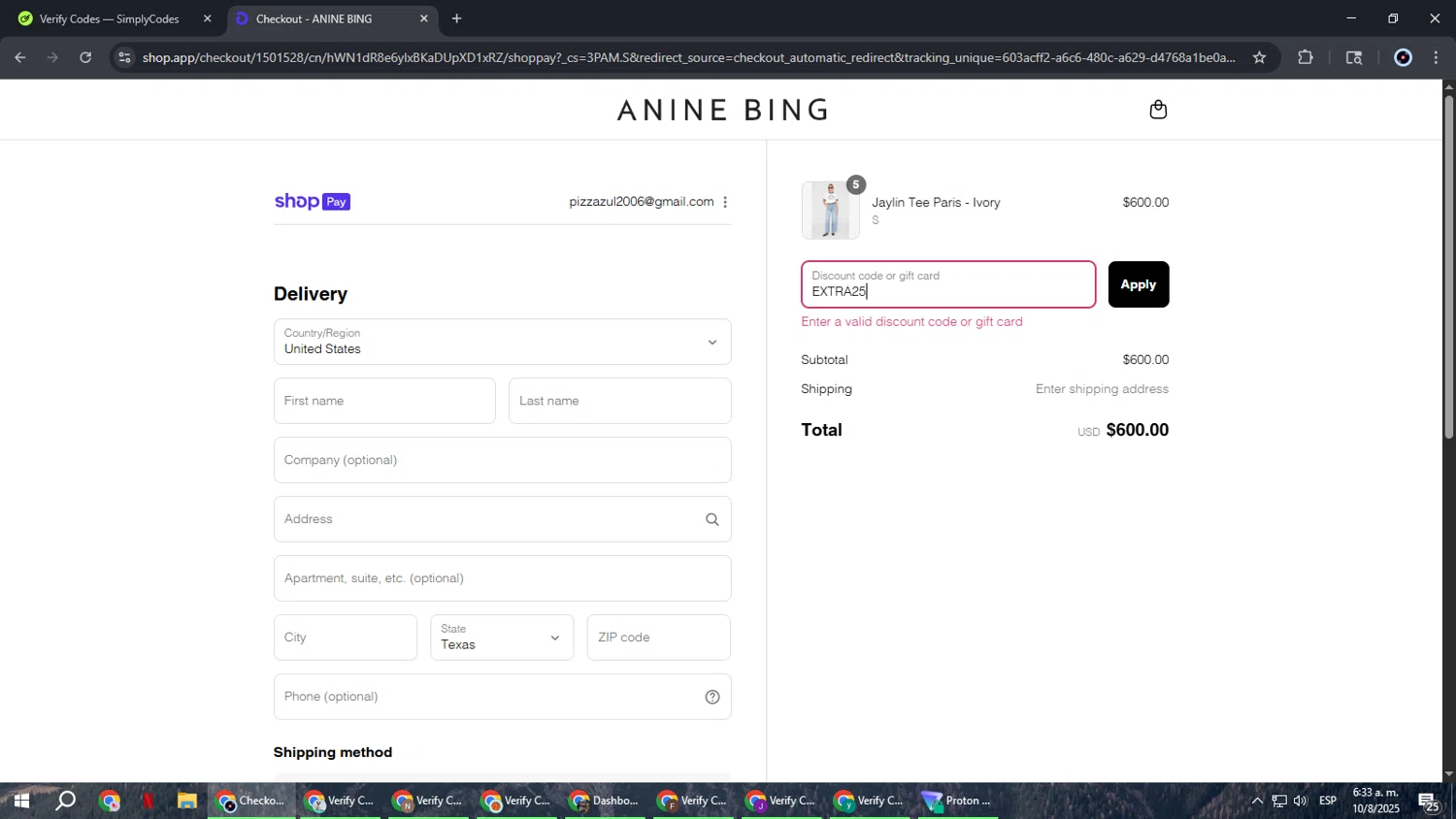This screenshot has width=1456, height=819.
Task: Open the Windows Start menu
Action: coord(21,802)
